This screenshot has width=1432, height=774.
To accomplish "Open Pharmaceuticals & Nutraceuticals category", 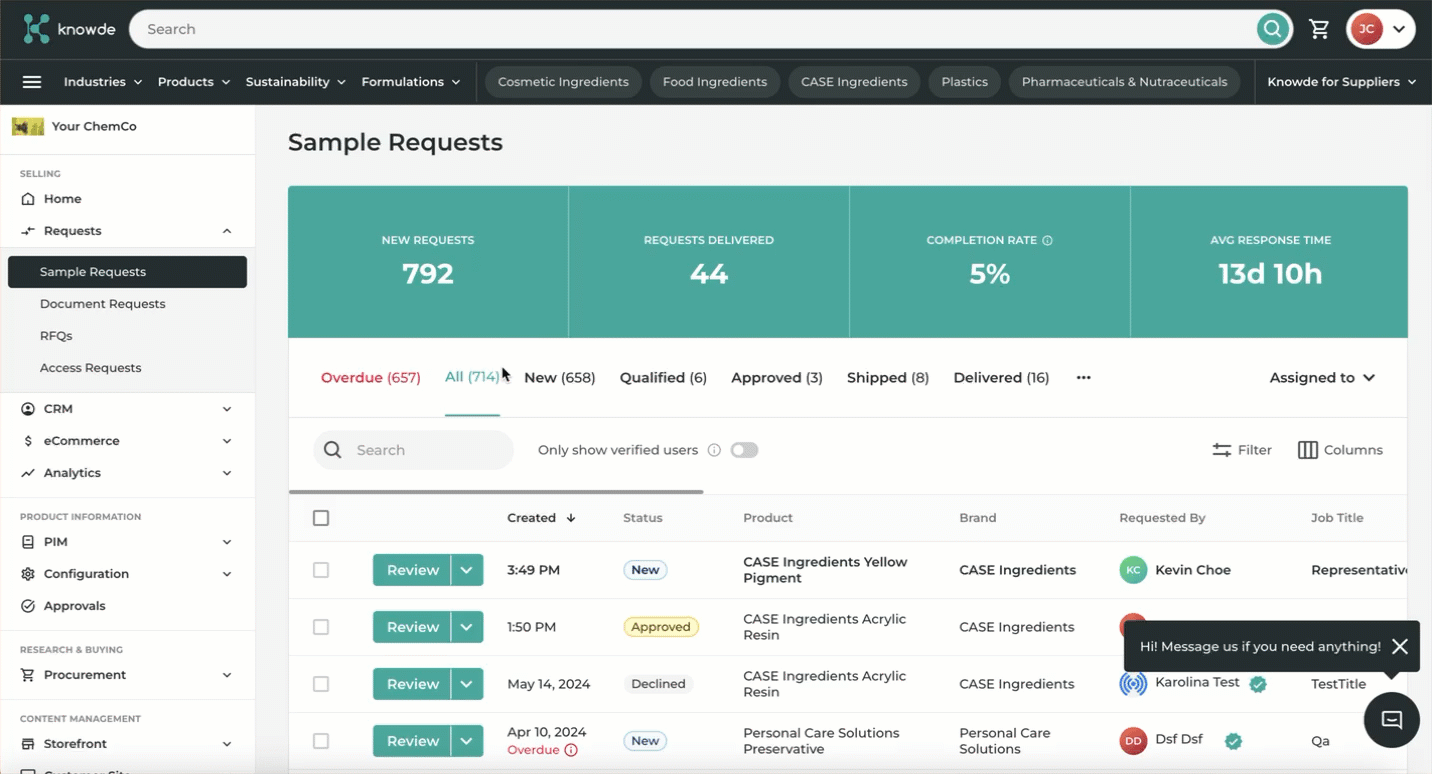I will pyautogui.click(x=1124, y=82).
